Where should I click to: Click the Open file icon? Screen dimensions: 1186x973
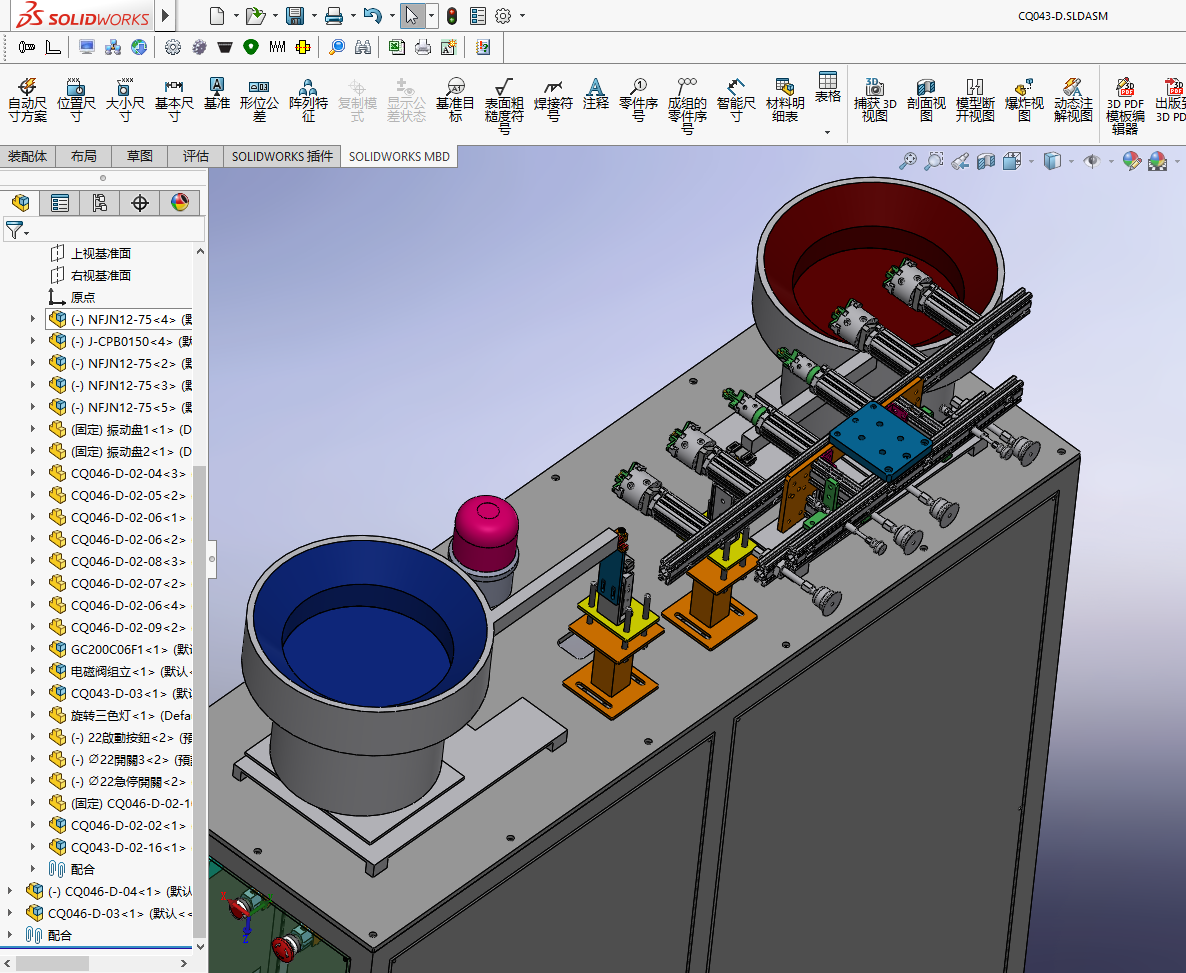point(256,16)
